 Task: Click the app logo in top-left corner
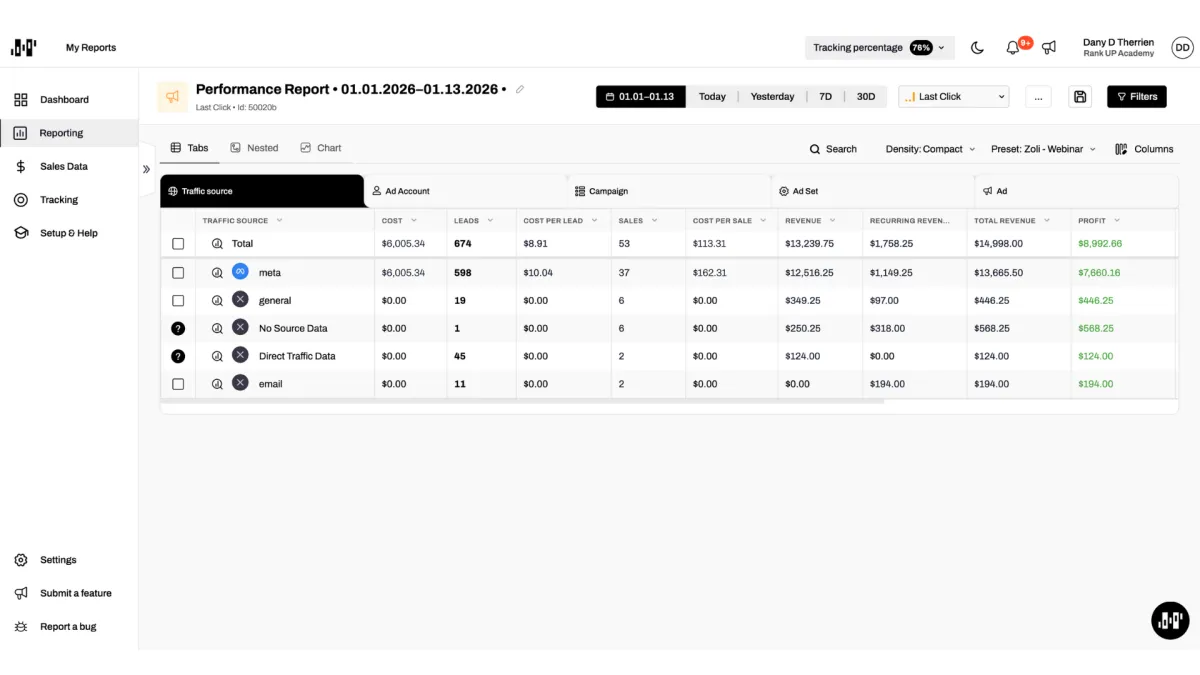pyautogui.click(x=23, y=47)
